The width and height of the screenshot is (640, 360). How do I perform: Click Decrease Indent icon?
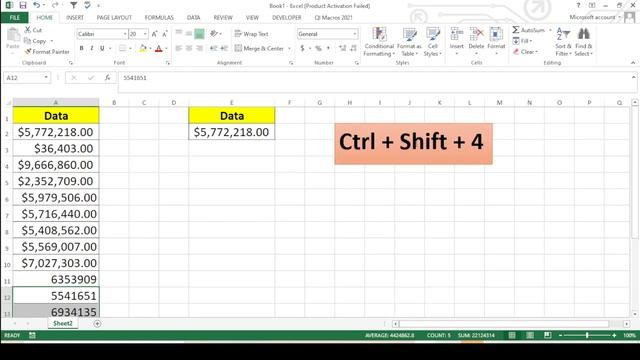click(213, 48)
